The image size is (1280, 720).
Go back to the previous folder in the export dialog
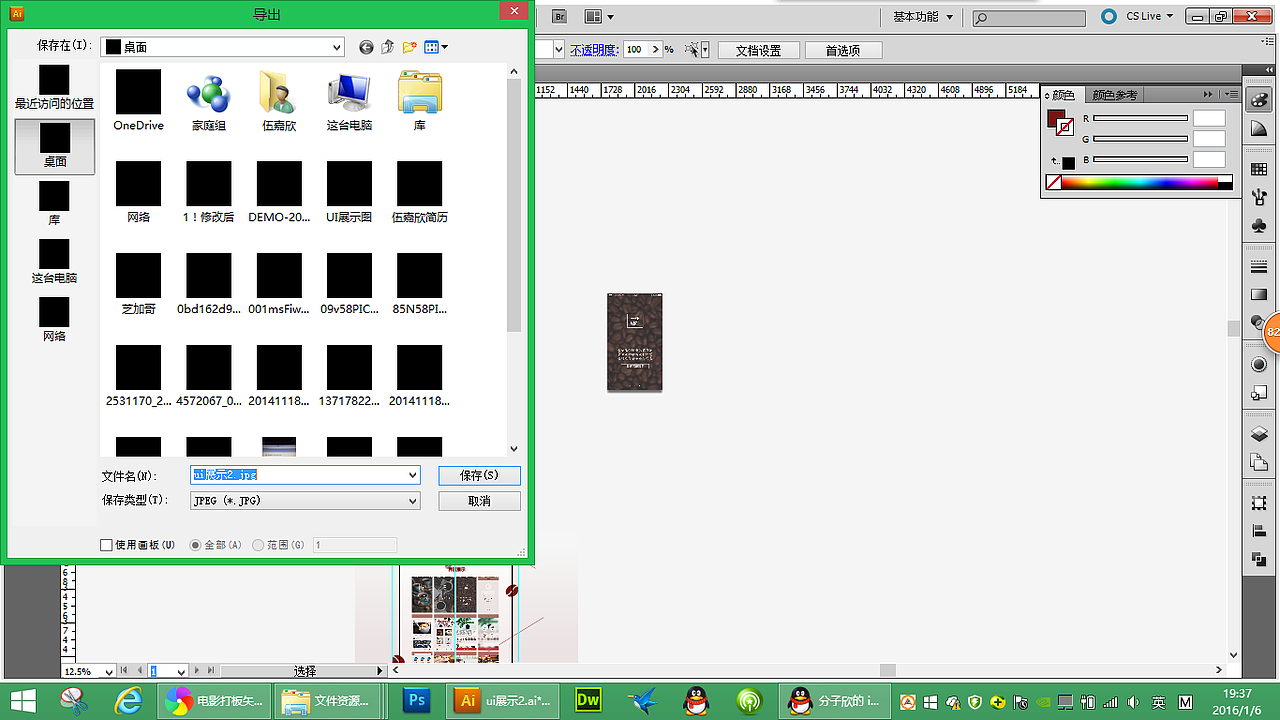coord(366,47)
